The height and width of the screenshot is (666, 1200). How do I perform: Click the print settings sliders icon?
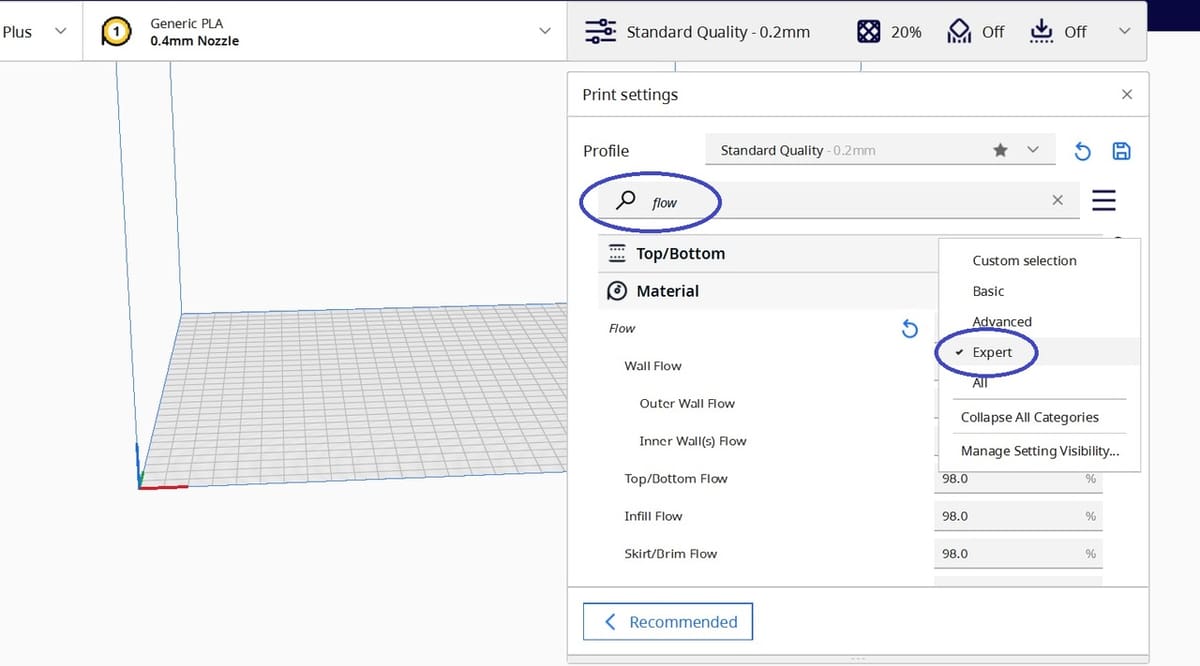(x=600, y=32)
